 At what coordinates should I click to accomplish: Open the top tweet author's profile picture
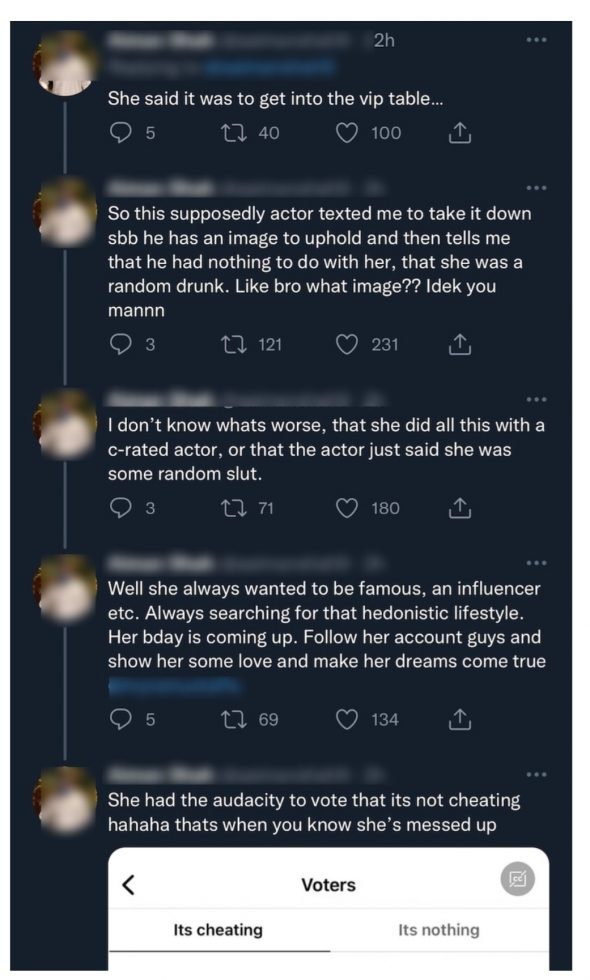[65, 62]
